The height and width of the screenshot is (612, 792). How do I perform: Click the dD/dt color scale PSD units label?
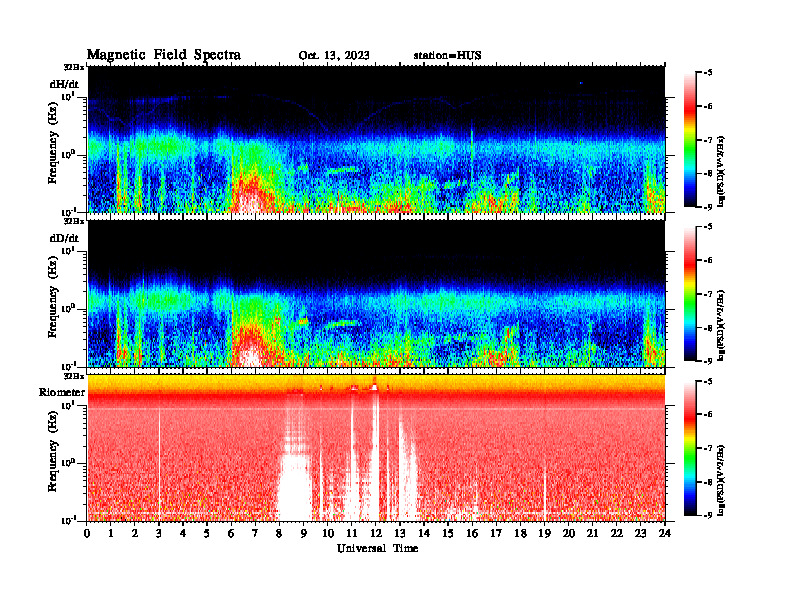pyautogui.click(x=721, y=326)
